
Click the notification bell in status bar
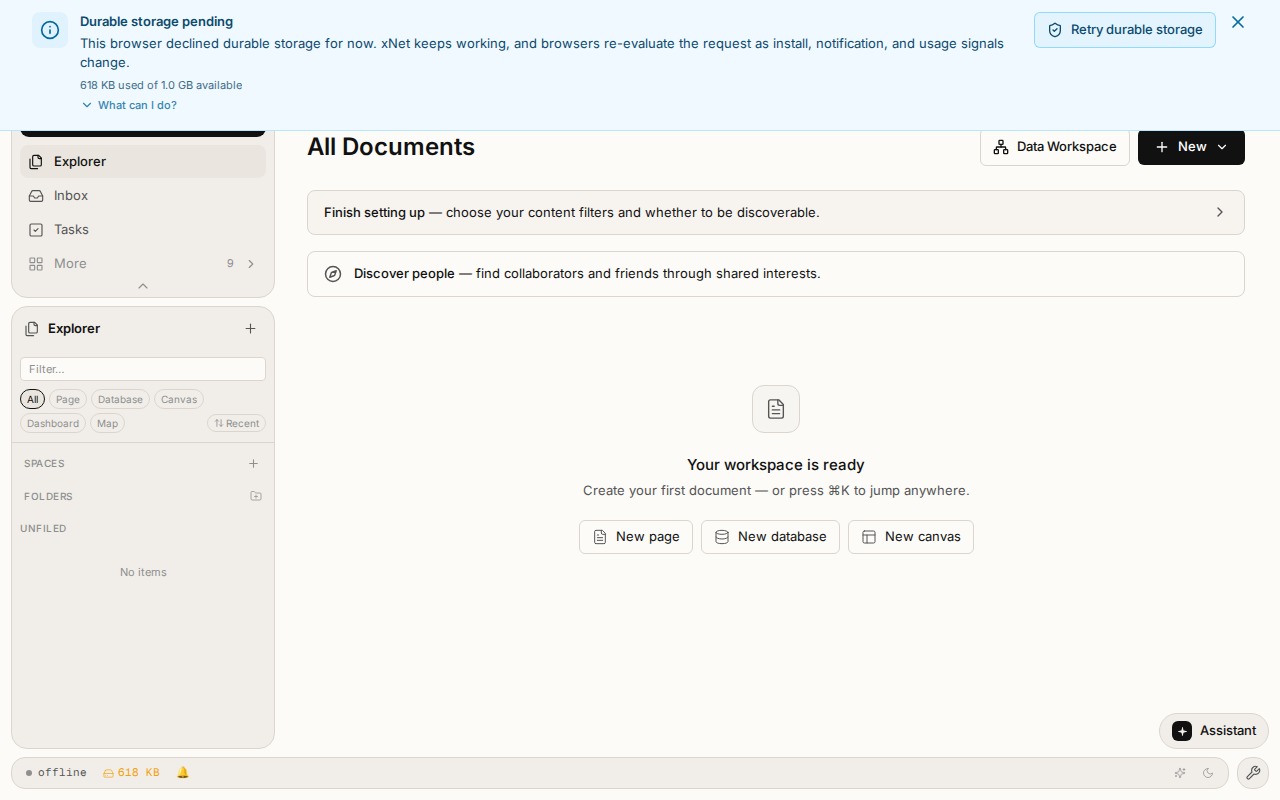183,773
